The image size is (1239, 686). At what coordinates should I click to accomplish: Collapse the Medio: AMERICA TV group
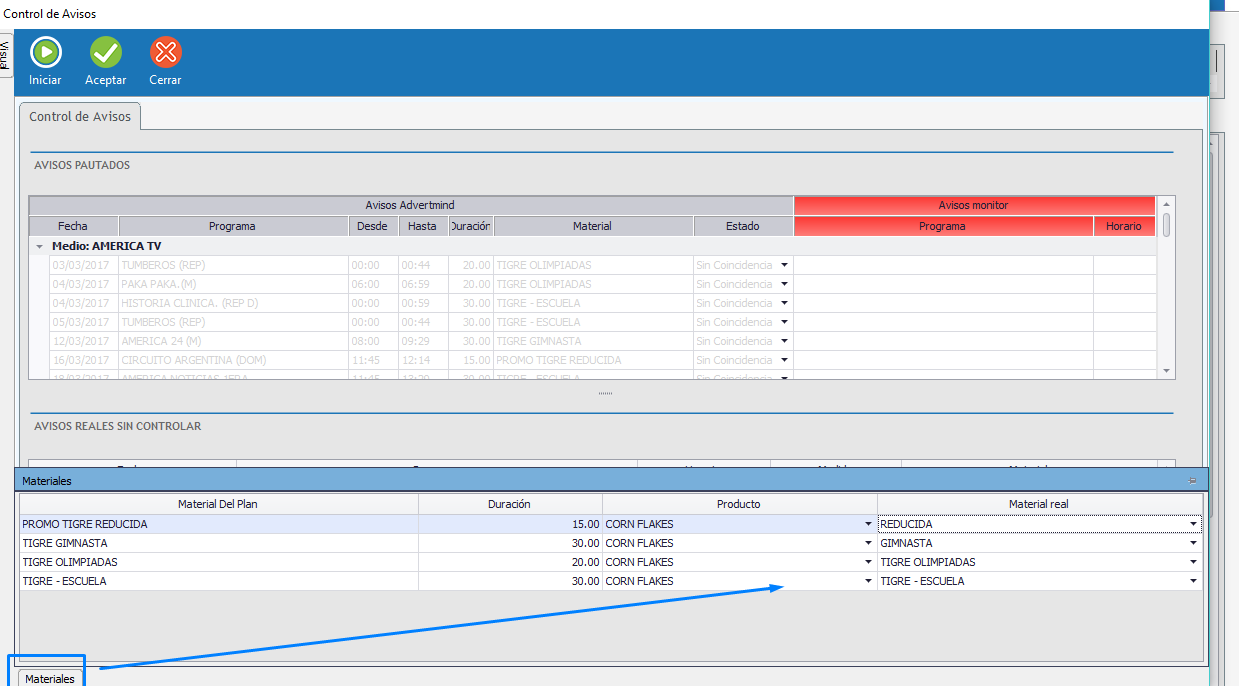[39, 246]
